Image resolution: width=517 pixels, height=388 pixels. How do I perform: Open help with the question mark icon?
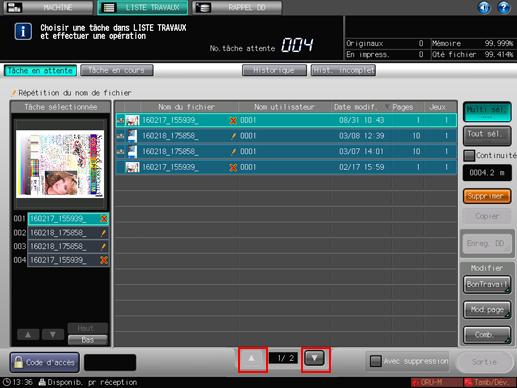coord(503,7)
